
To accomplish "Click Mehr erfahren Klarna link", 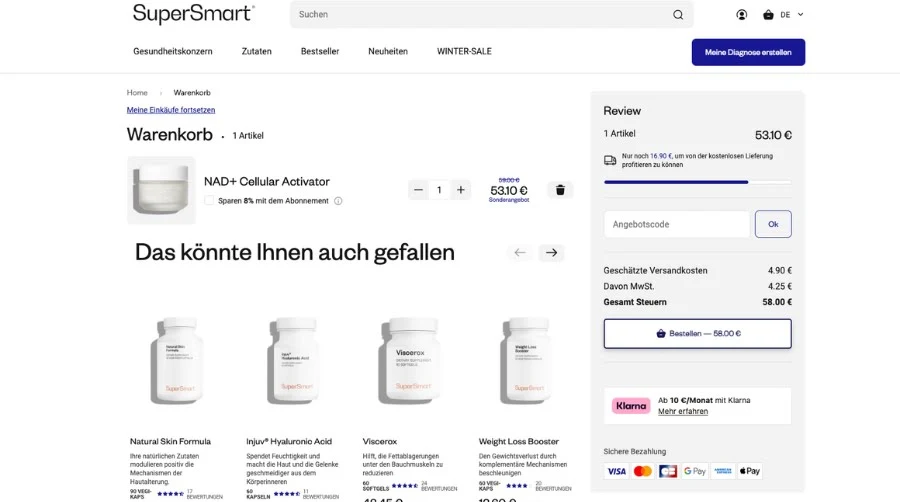I will (x=683, y=411).
